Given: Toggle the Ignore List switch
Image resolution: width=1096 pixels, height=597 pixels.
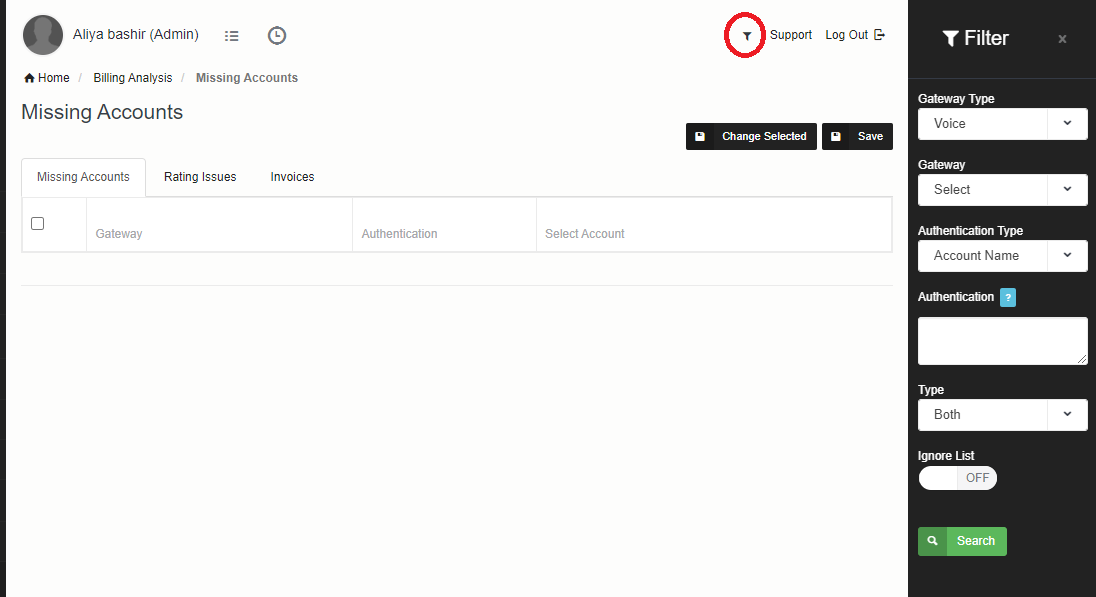Looking at the screenshot, I should click(957, 478).
